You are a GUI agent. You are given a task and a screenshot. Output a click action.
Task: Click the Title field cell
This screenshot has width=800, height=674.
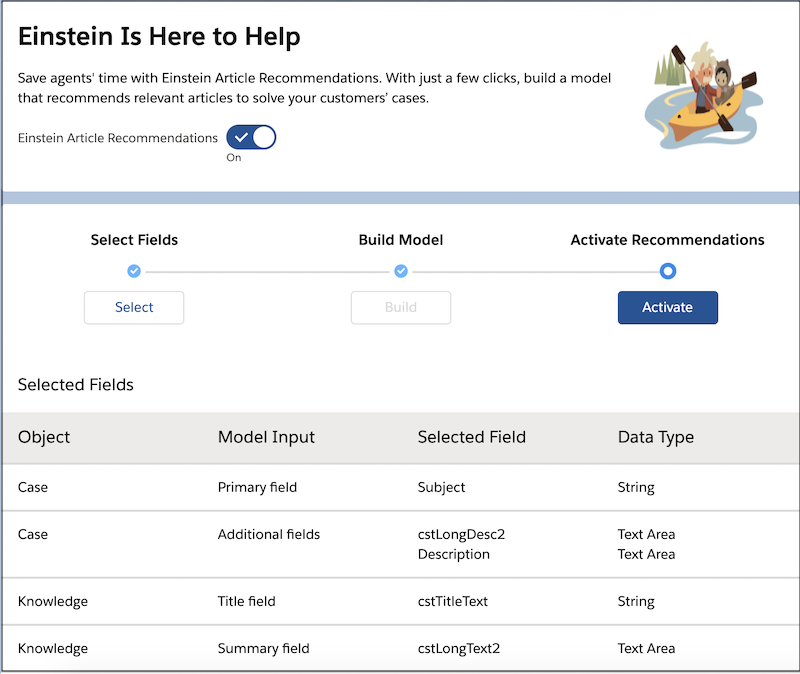point(246,601)
